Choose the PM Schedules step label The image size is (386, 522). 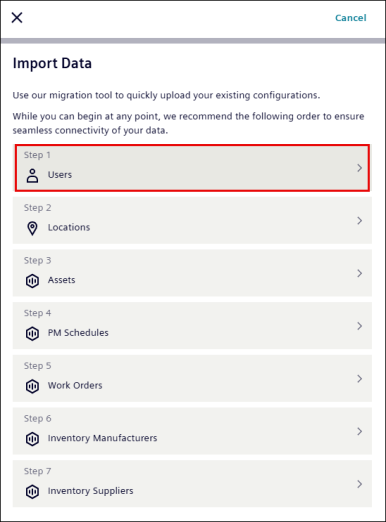[78, 333]
